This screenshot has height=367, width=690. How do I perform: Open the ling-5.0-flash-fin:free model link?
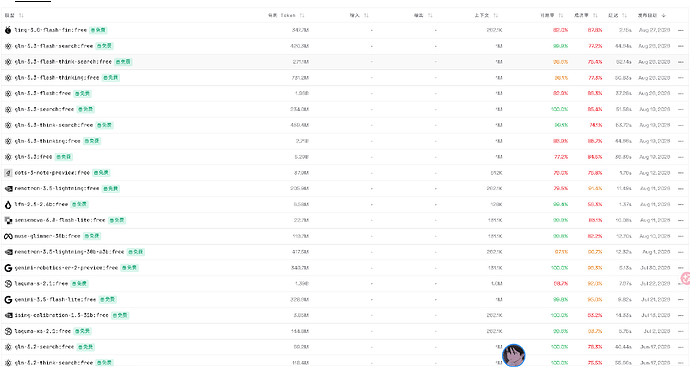(51, 30)
